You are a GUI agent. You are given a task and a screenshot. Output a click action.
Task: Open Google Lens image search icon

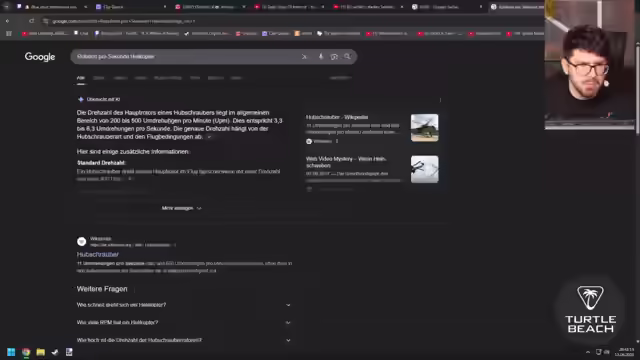click(334, 57)
